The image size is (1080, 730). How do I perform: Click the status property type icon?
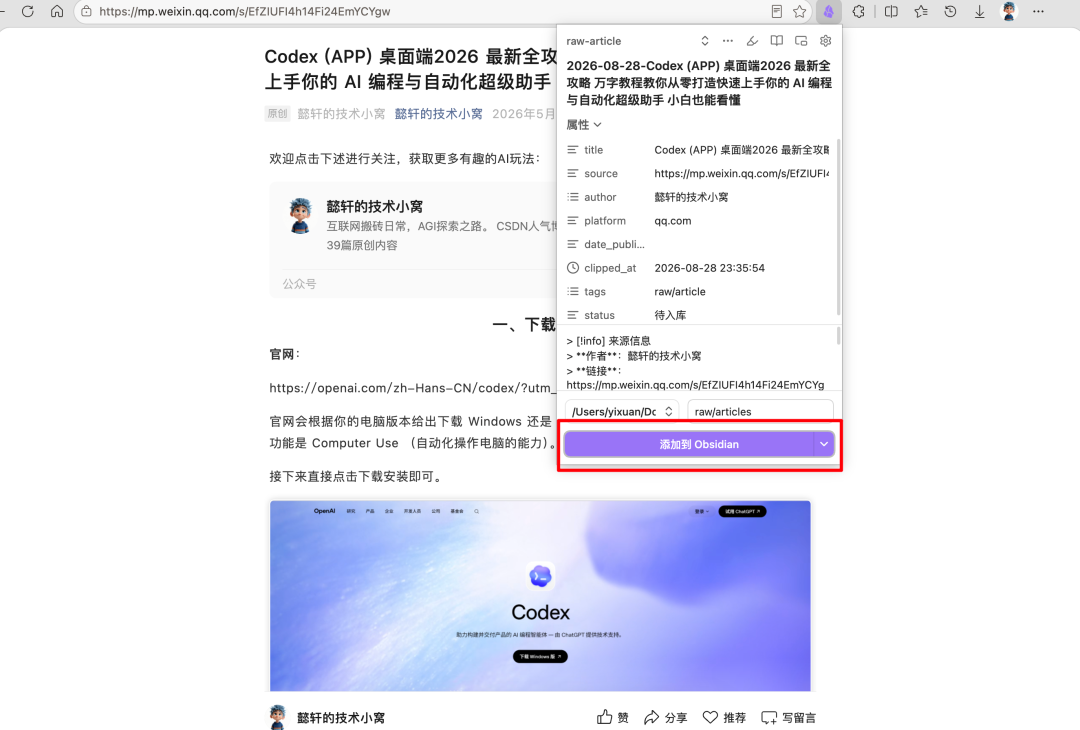572,315
